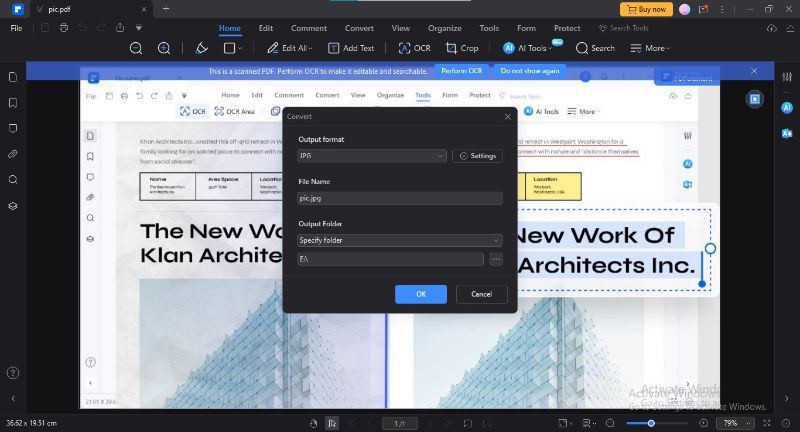This screenshot has height=432, width=800.
Task: Select the Crop tool
Action: point(462,48)
